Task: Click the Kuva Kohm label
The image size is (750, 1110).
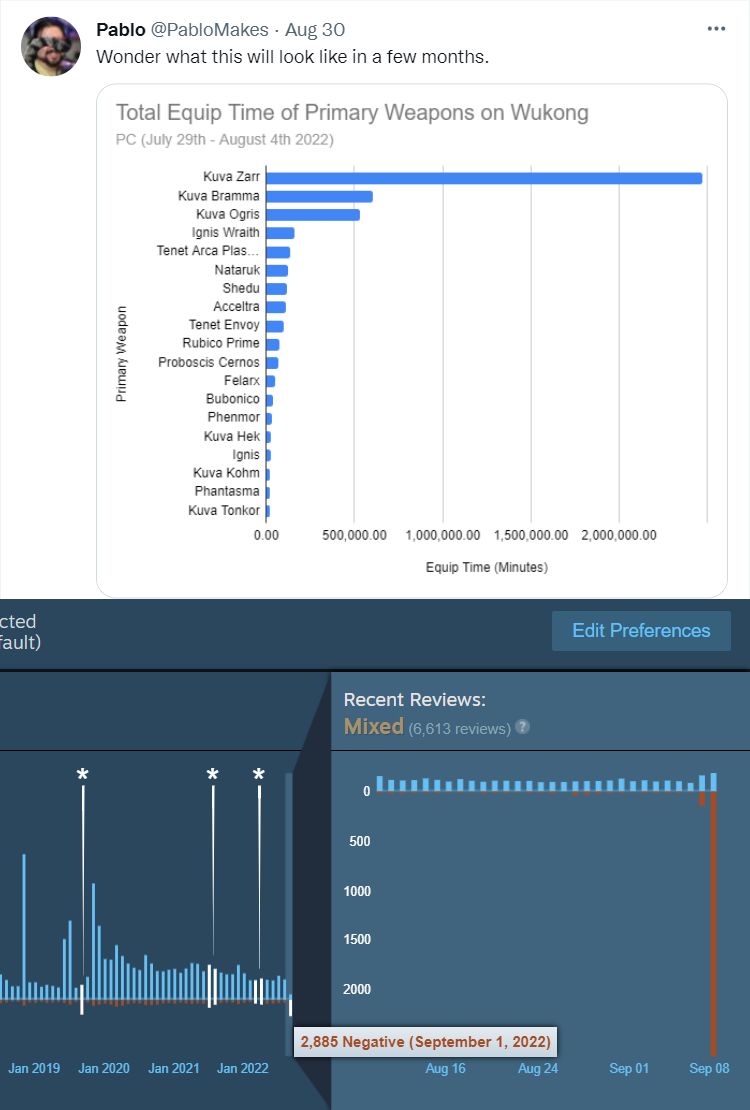Action: click(227, 473)
